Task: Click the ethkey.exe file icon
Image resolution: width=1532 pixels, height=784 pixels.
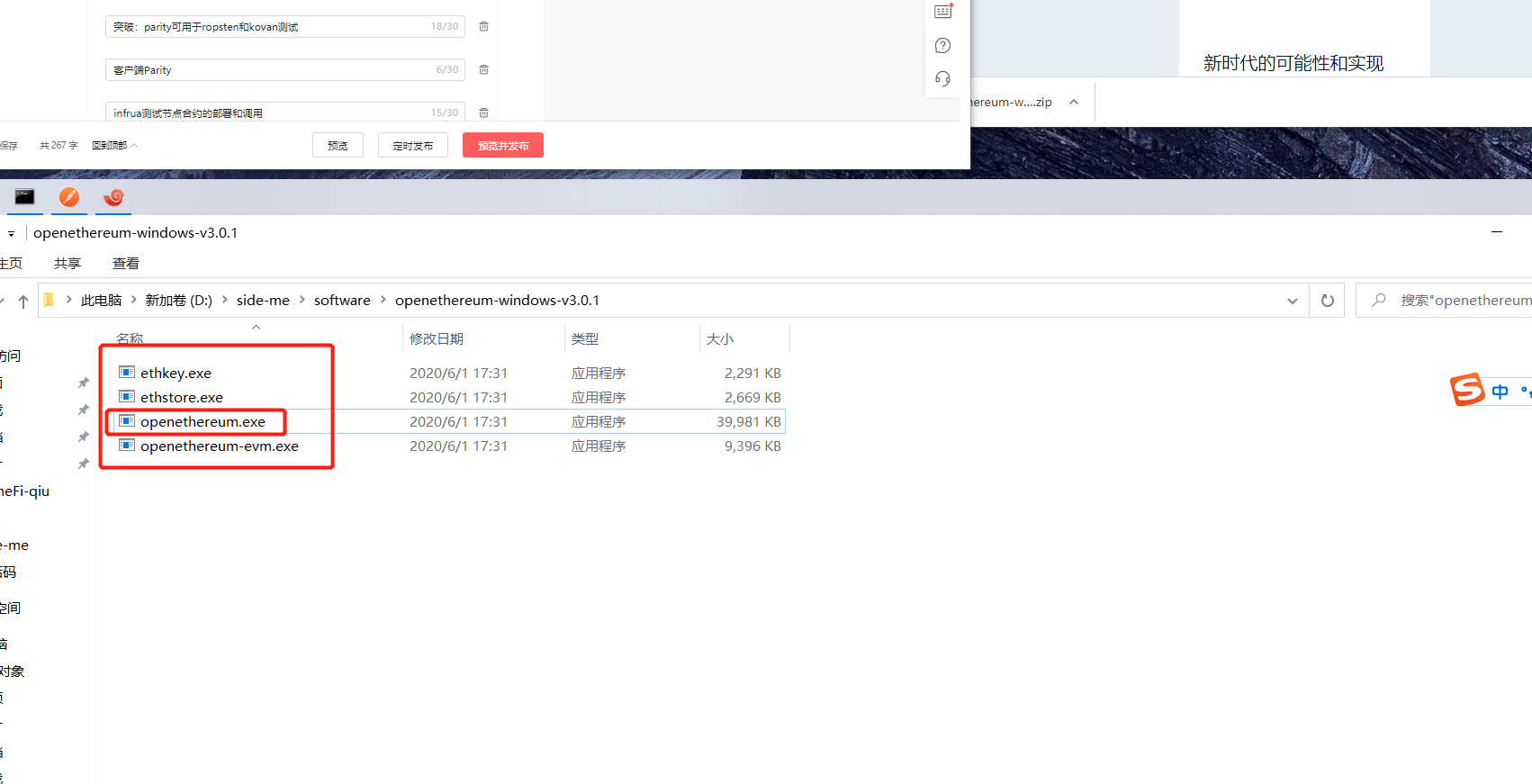Action: pyautogui.click(x=127, y=373)
